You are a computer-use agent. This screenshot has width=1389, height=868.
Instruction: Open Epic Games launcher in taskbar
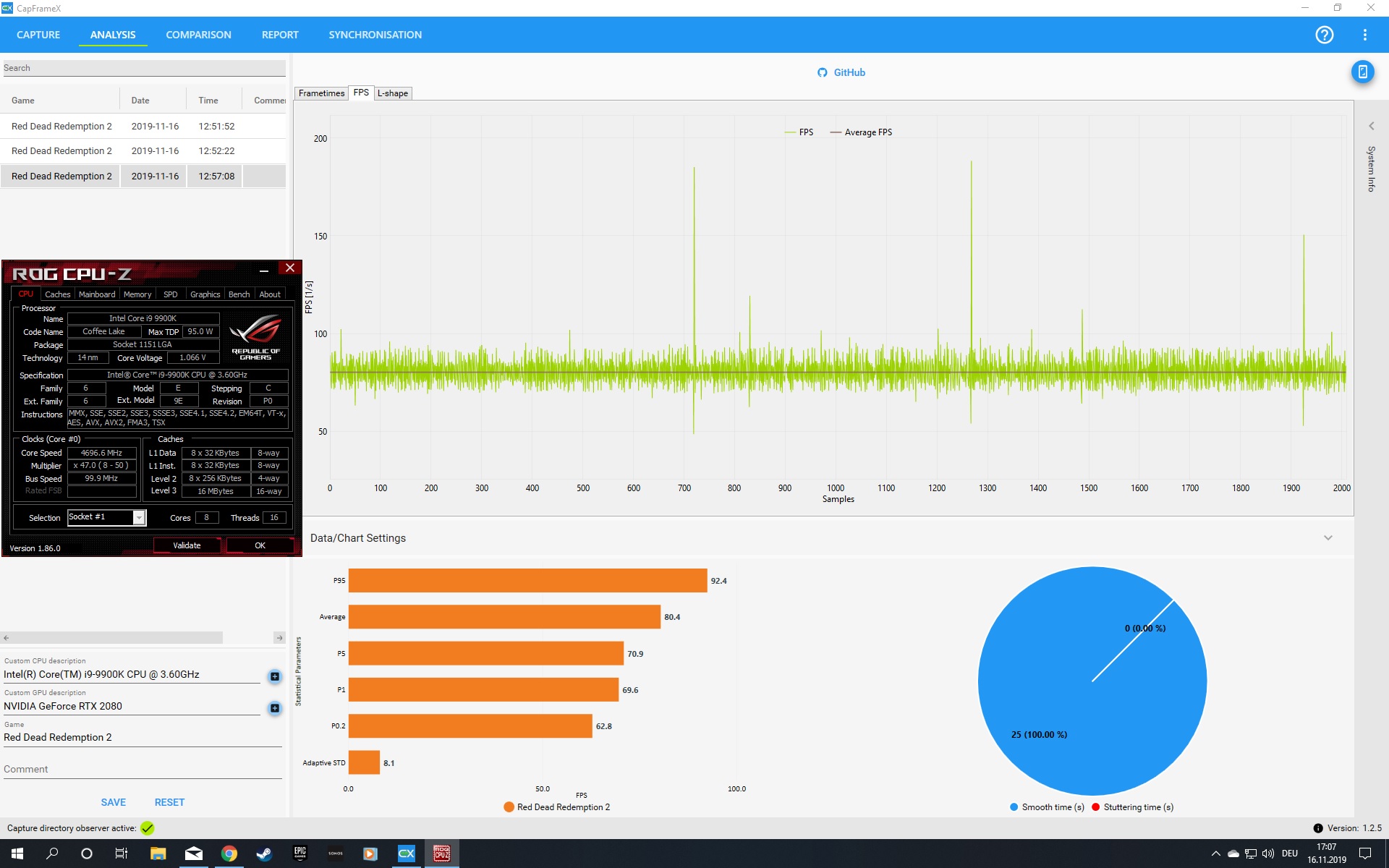300,854
